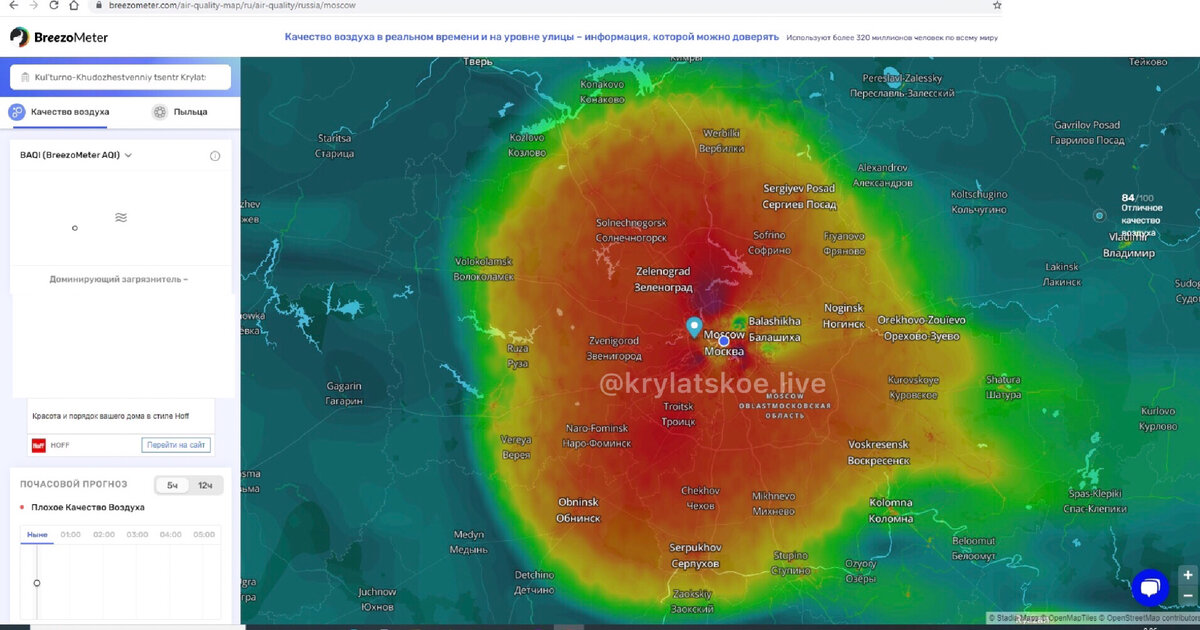Viewport: 1200px width, 630px height.
Task: Click the padlock site-info icon
Action: (97, 6)
